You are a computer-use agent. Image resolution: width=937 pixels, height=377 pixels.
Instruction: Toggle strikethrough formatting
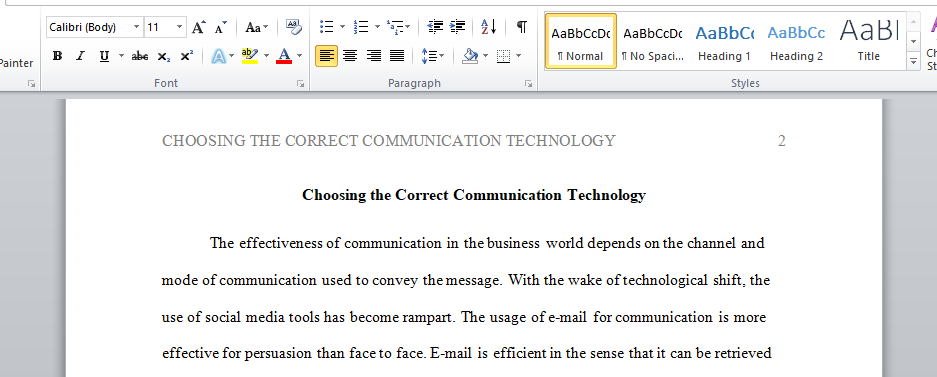tap(140, 56)
